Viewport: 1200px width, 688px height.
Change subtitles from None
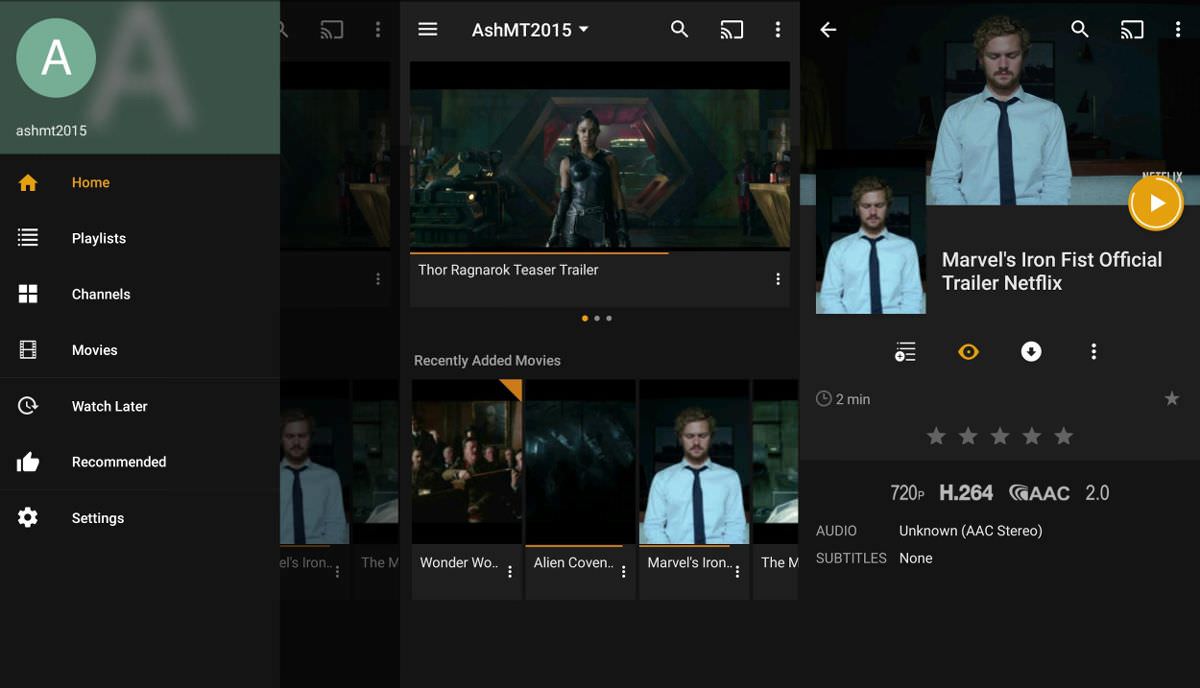tap(916, 558)
